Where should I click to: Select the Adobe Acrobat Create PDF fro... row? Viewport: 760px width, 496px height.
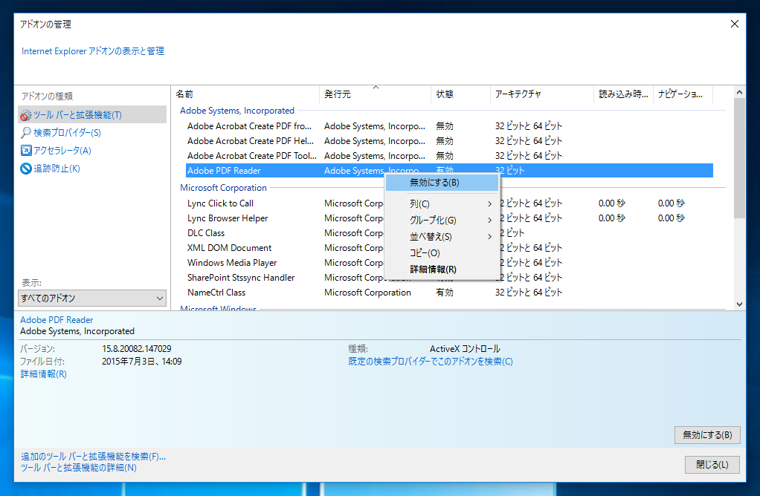(x=449, y=126)
